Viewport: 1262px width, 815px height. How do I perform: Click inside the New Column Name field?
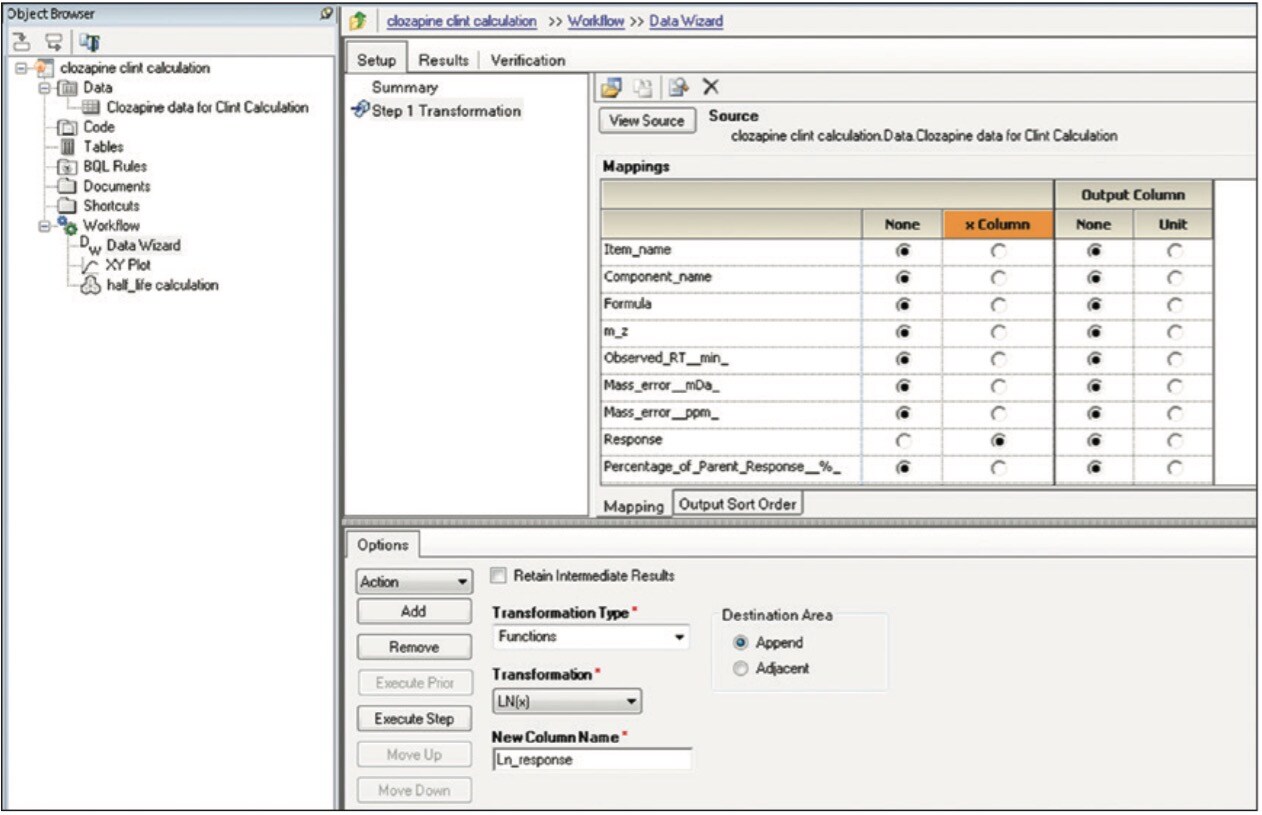tap(591, 760)
